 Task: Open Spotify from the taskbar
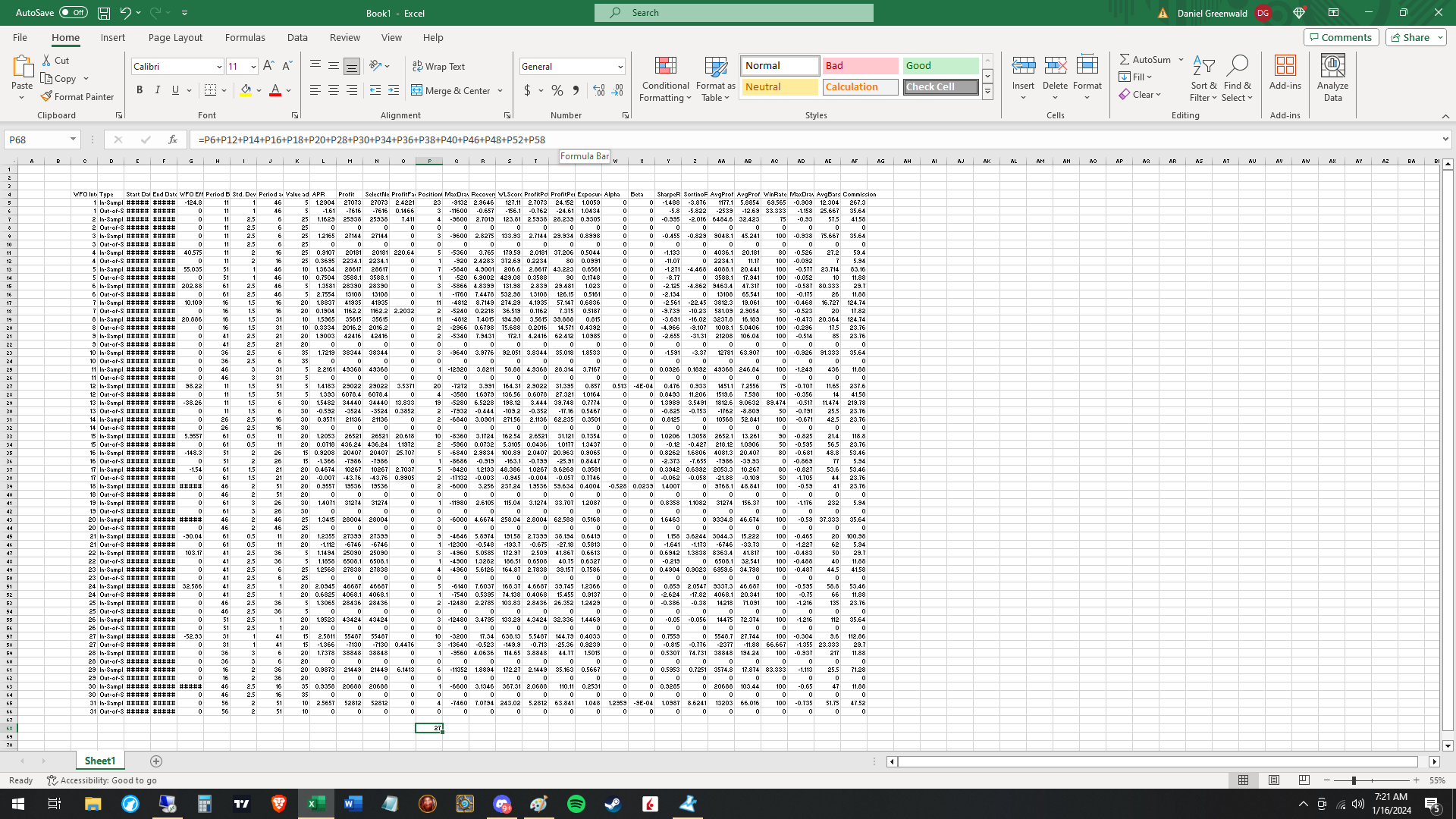(x=576, y=804)
